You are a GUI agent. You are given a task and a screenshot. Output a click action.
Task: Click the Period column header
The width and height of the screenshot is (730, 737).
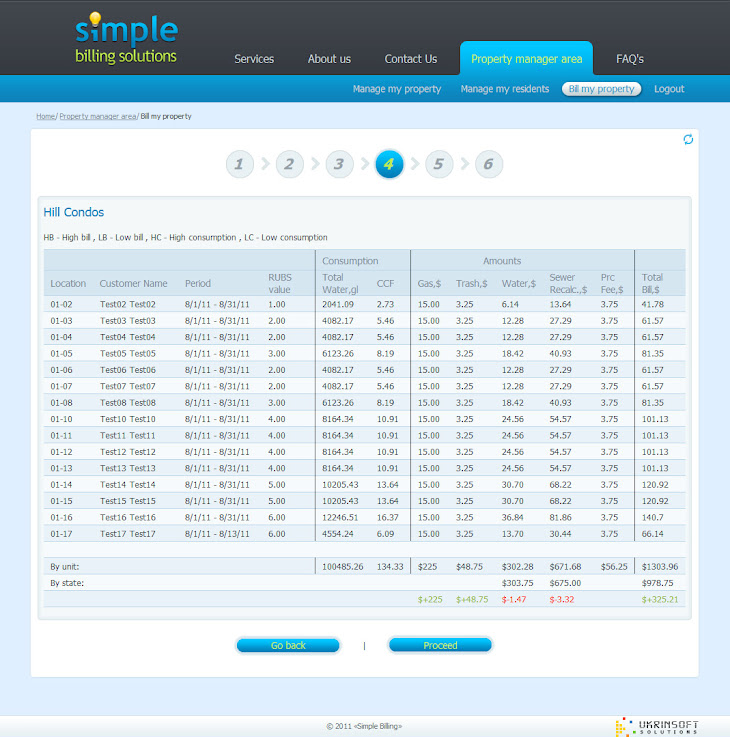coord(197,283)
